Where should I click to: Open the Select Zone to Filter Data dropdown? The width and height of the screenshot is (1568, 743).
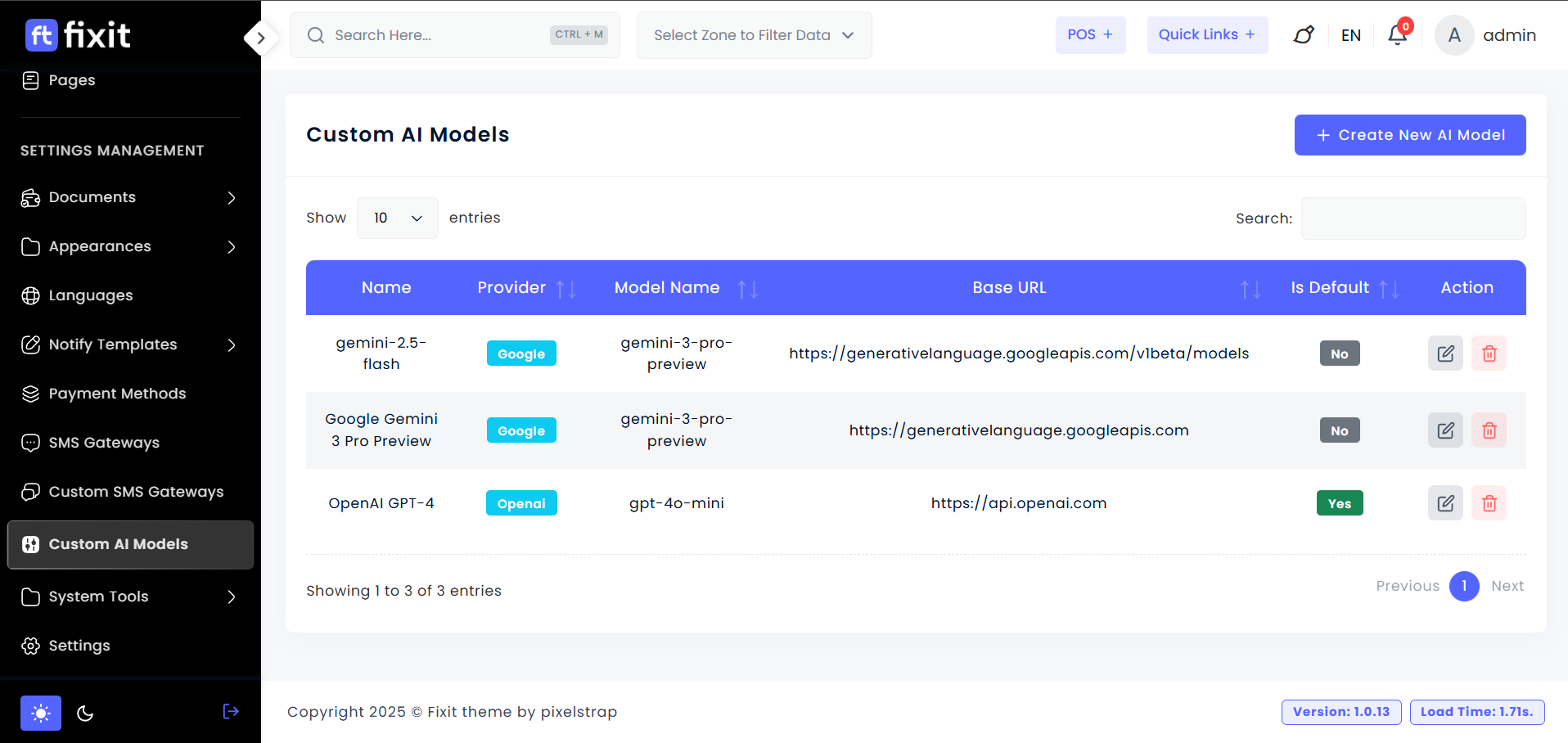click(754, 35)
